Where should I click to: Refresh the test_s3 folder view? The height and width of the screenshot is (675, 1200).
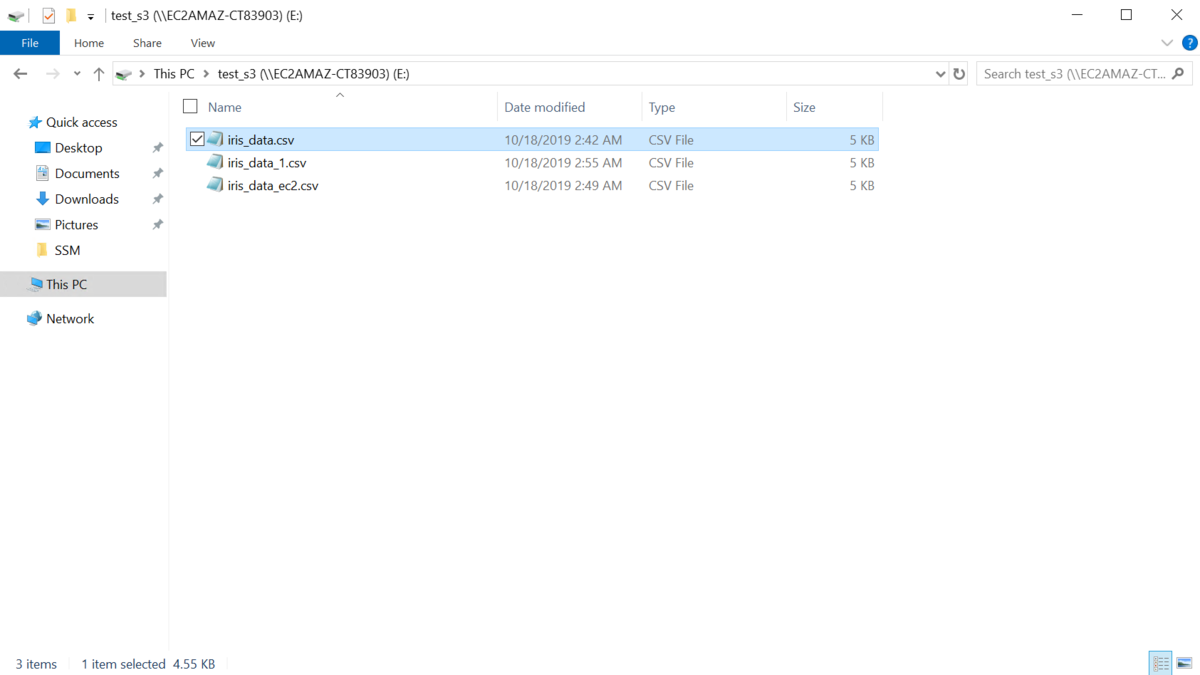coord(959,74)
